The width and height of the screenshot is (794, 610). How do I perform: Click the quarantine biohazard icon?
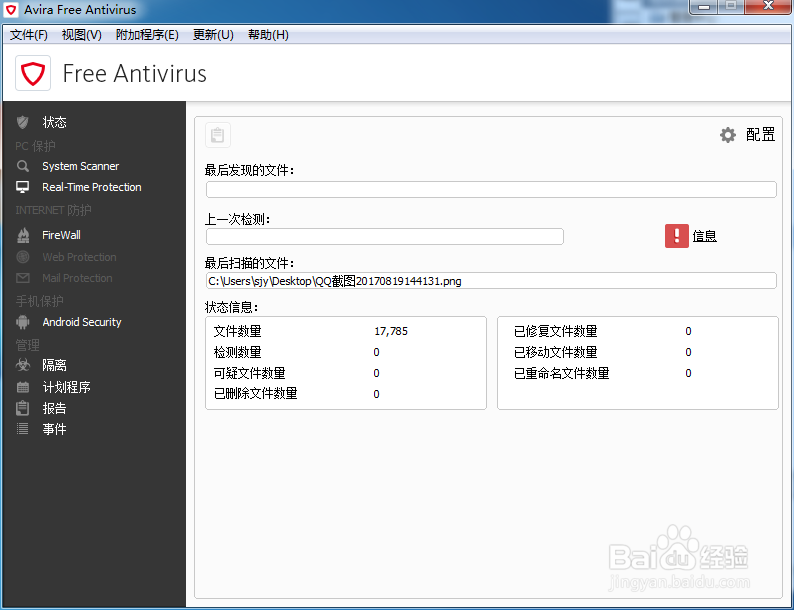tap(23, 364)
